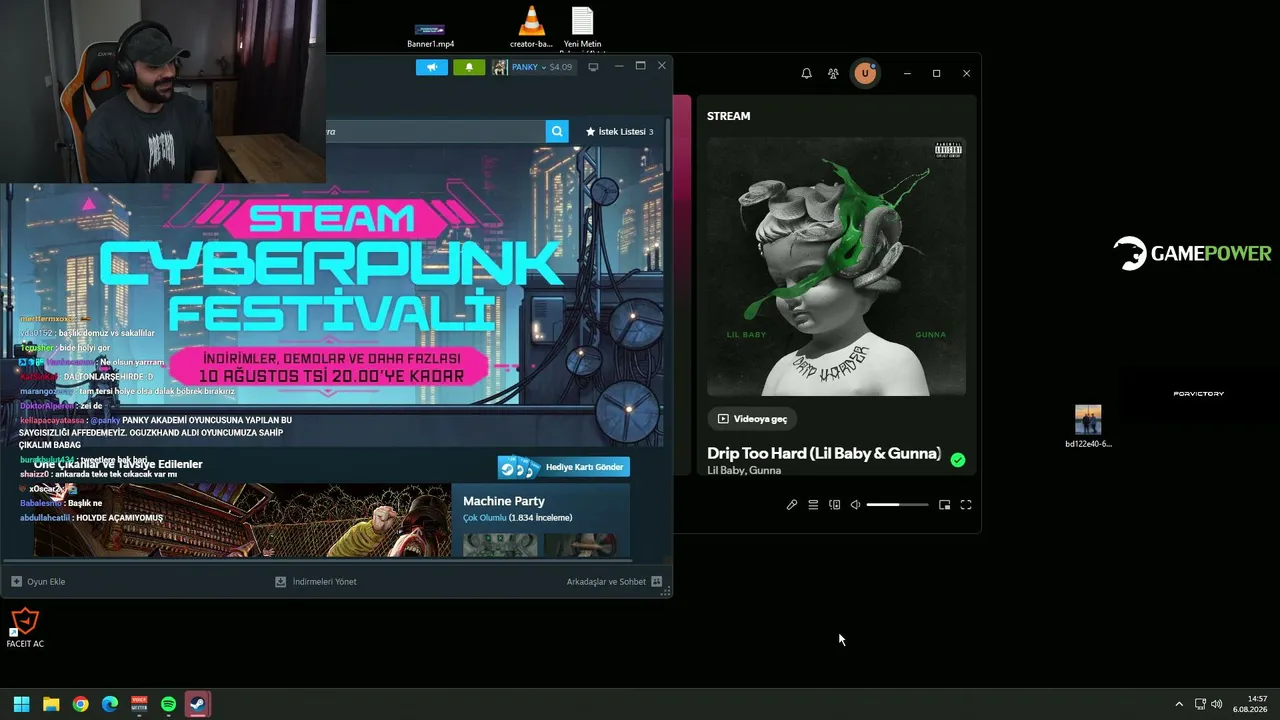Click the Lil Baby, Gunna artist names

(744, 470)
